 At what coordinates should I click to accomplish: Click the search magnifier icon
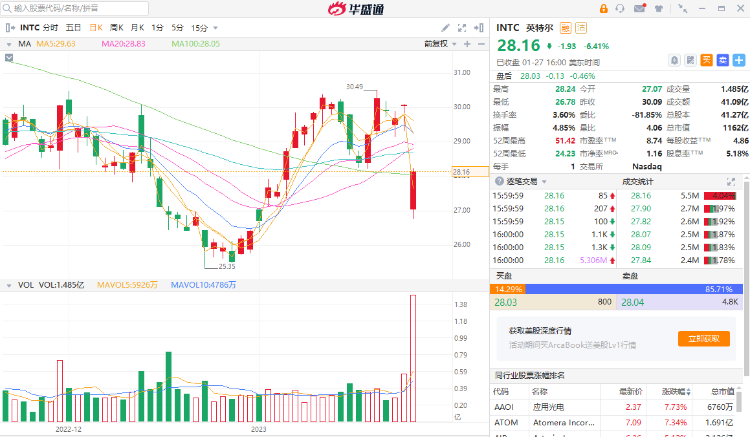7,8
